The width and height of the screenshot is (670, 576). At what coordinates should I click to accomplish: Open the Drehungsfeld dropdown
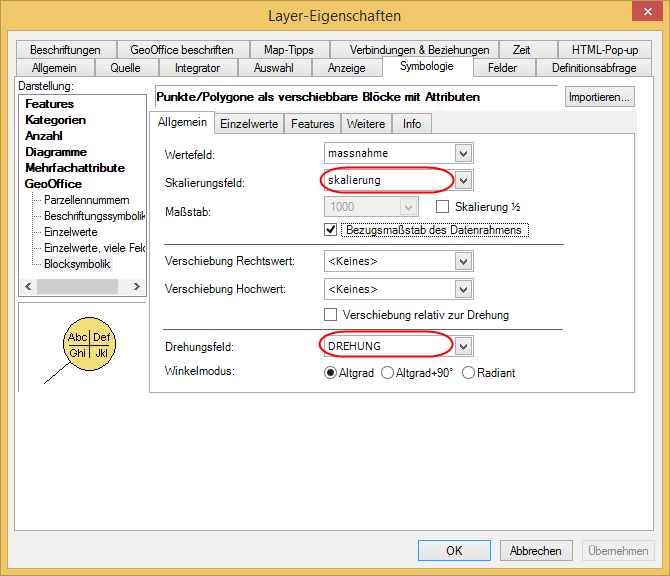click(x=462, y=346)
